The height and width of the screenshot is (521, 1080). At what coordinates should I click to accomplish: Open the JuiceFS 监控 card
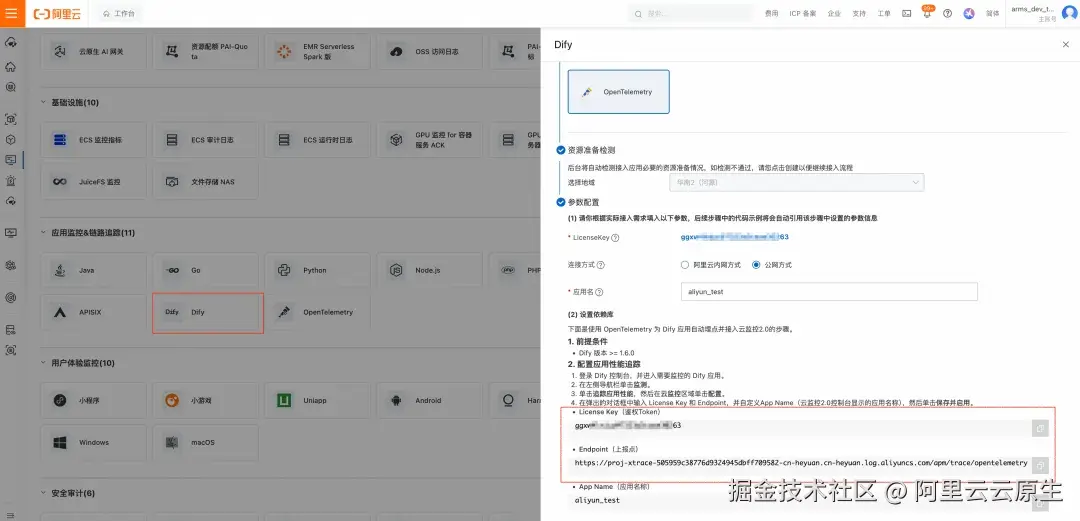94,182
